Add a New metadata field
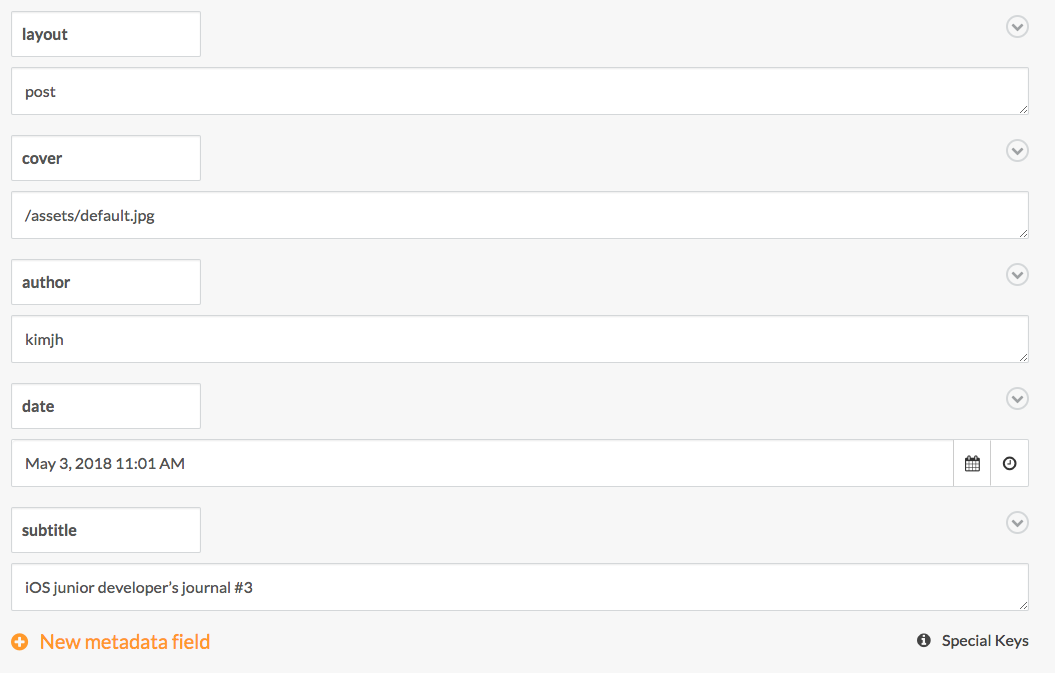The height and width of the screenshot is (673, 1055). coord(125,642)
